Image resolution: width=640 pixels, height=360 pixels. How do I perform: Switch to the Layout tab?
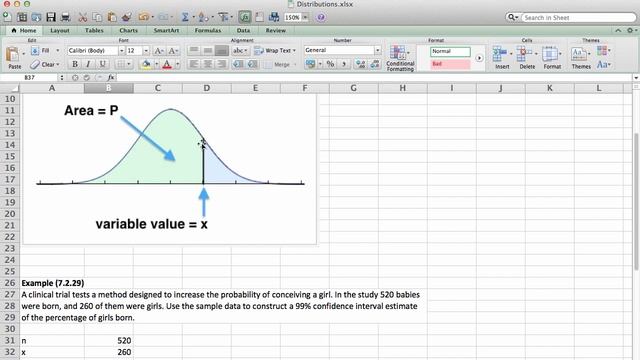pyautogui.click(x=60, y=31)
